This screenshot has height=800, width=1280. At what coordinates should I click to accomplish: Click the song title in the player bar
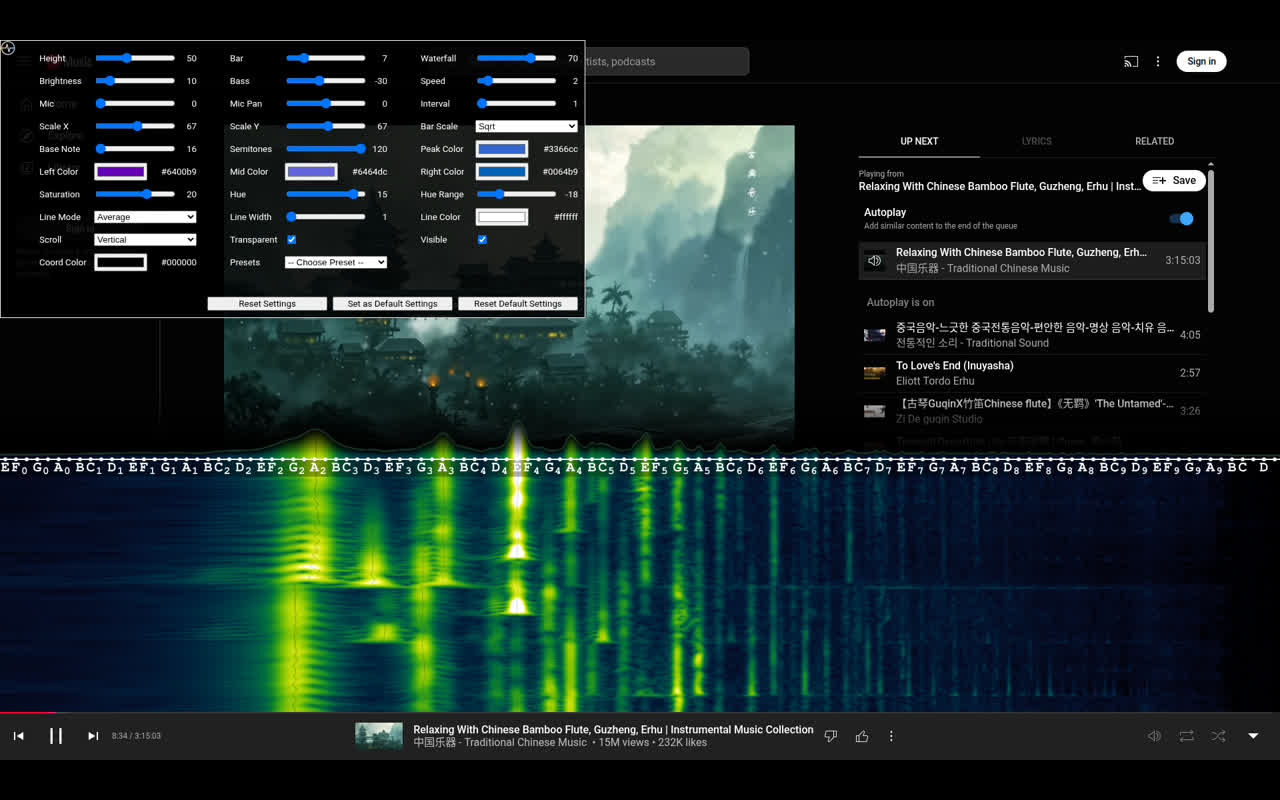pyautogui.click(x=613, y=730)
